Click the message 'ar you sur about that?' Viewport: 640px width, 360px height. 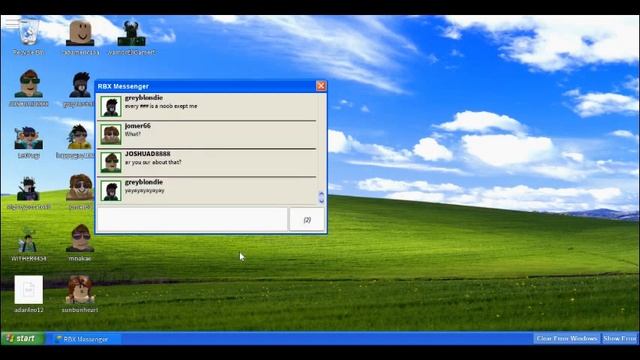click(153, 162)
